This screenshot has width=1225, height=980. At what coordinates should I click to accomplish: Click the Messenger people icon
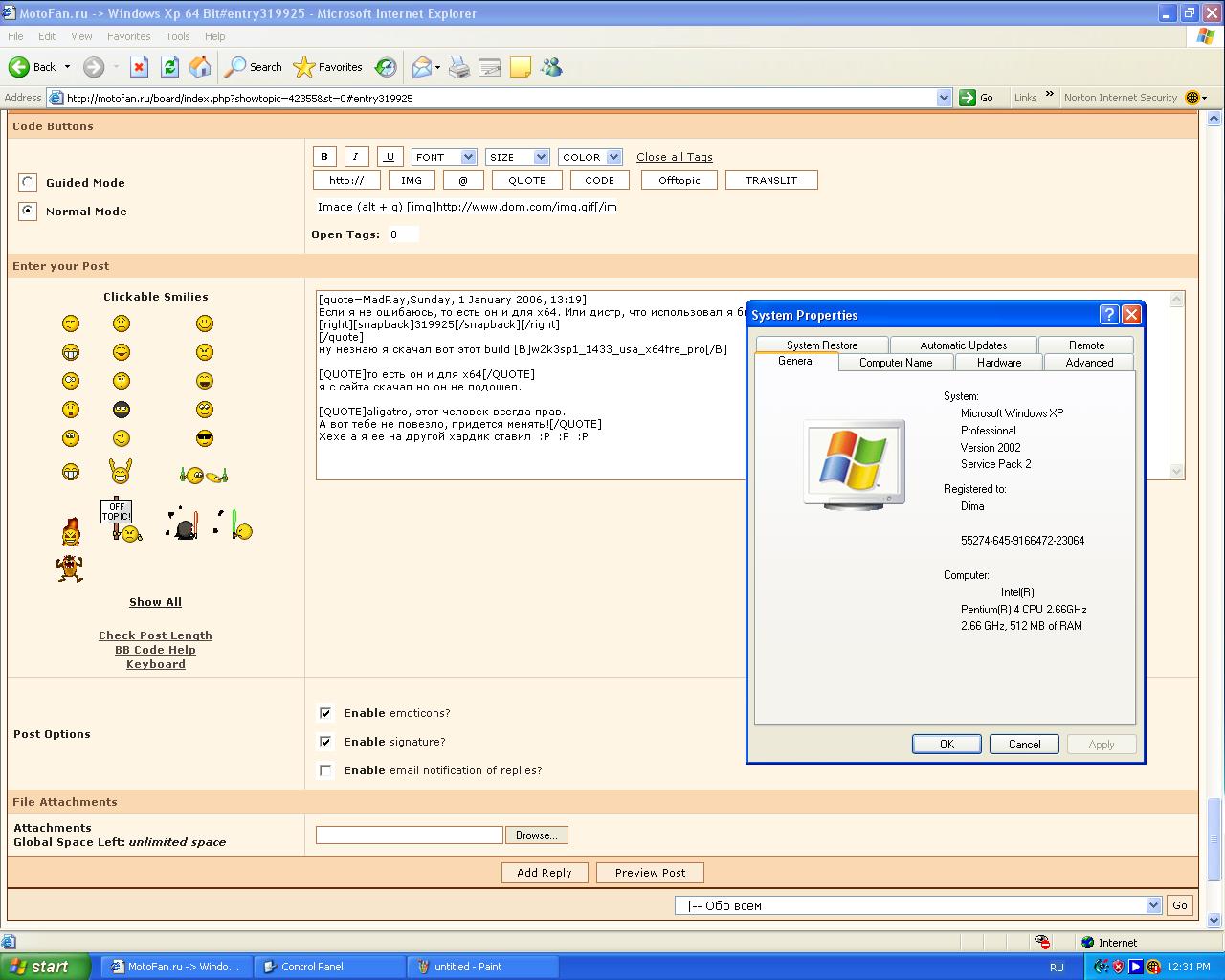(x=551, y=67)
